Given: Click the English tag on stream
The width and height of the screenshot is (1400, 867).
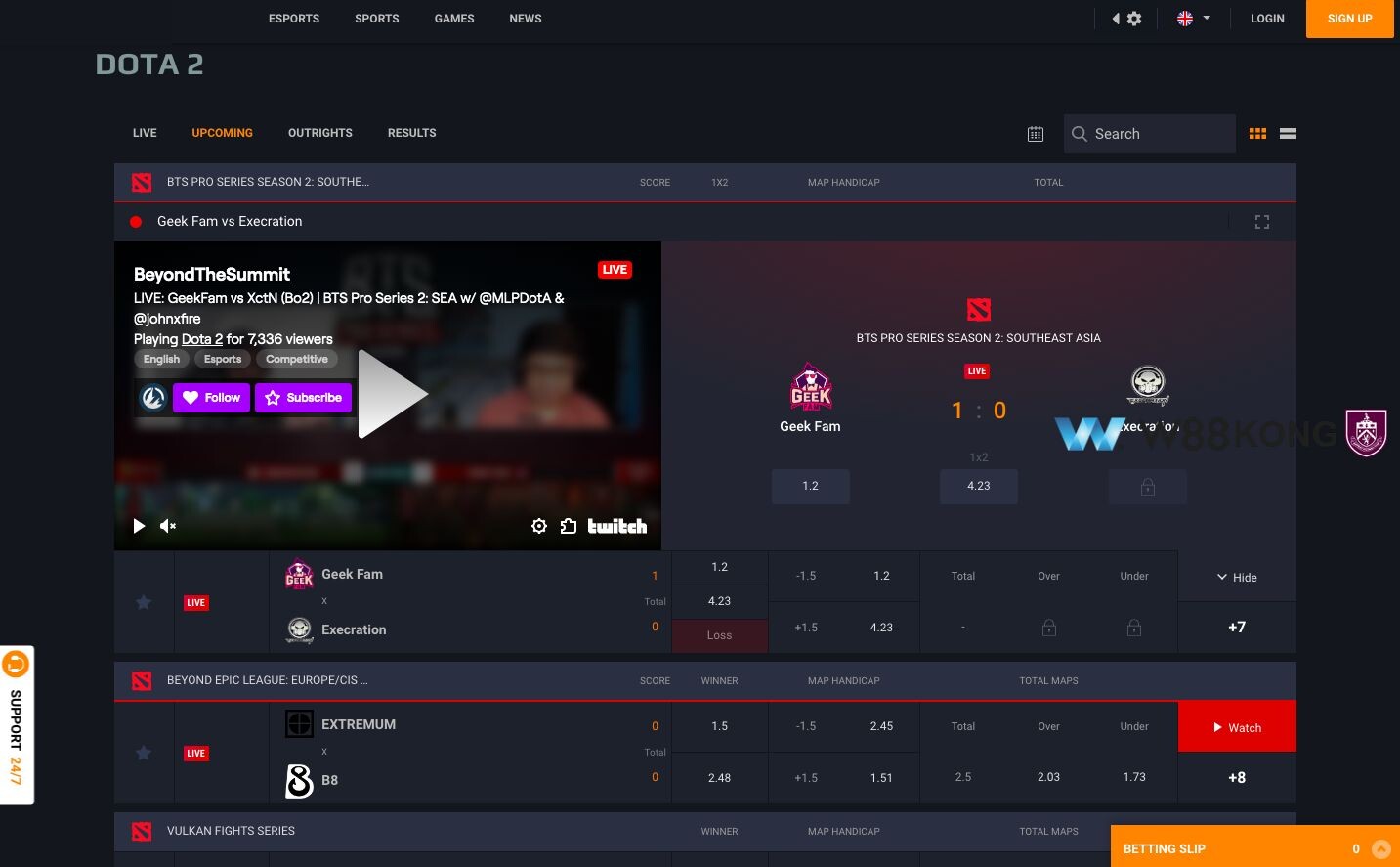Looking at the screenshot, I should [x=161, y=359].
